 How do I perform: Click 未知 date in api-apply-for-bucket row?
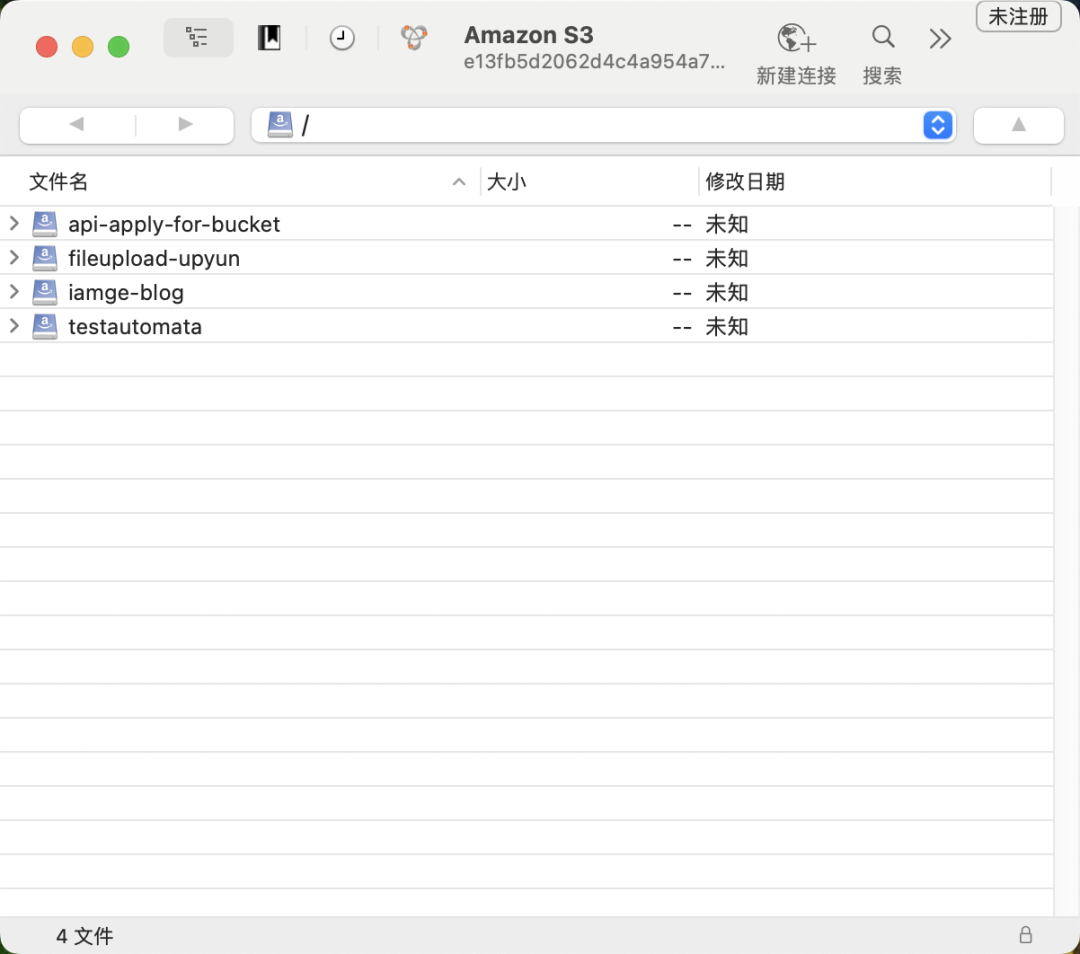click(x=727, y=225)
